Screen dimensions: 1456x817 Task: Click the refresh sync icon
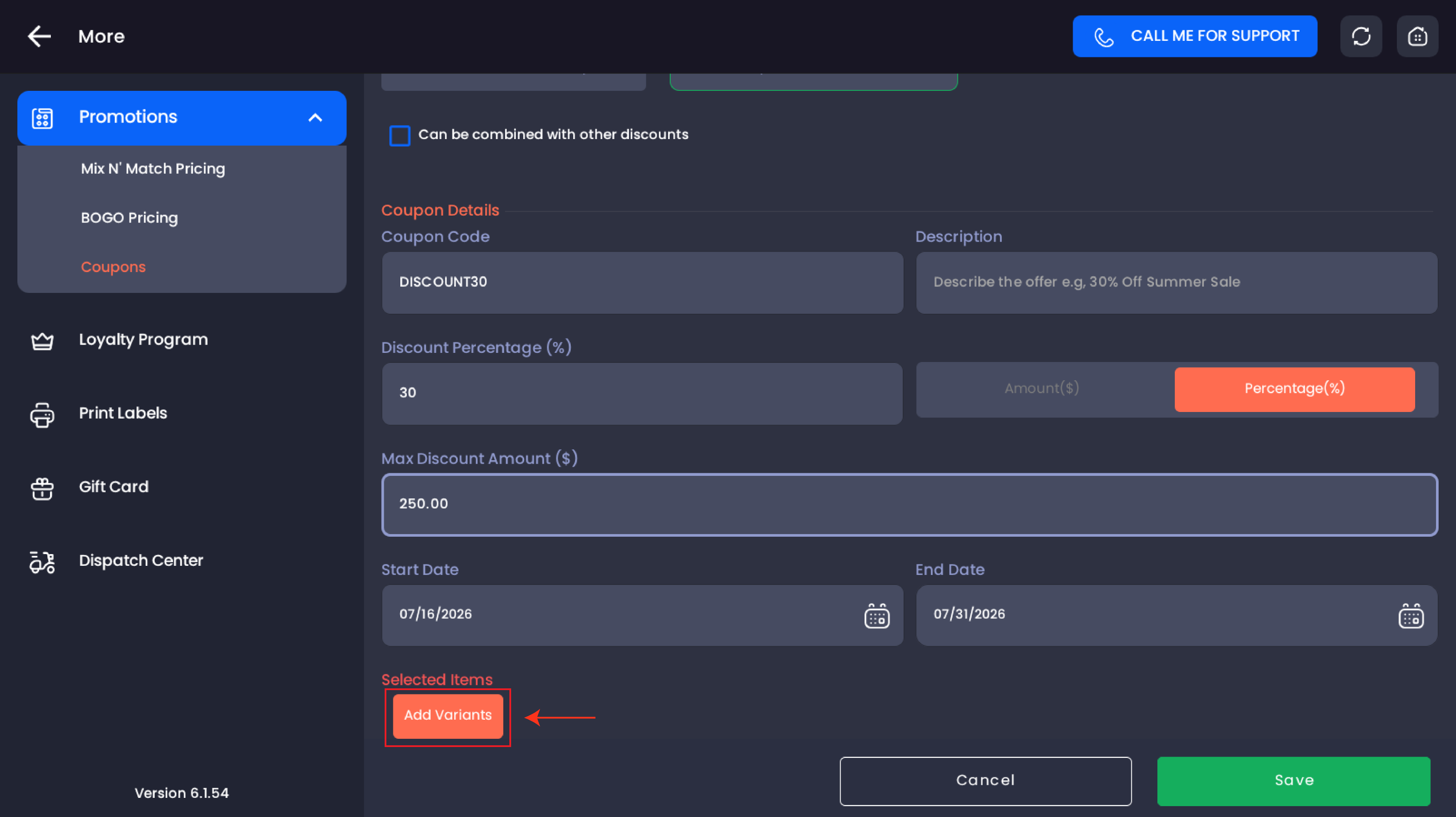click(x=1361, y=36)
